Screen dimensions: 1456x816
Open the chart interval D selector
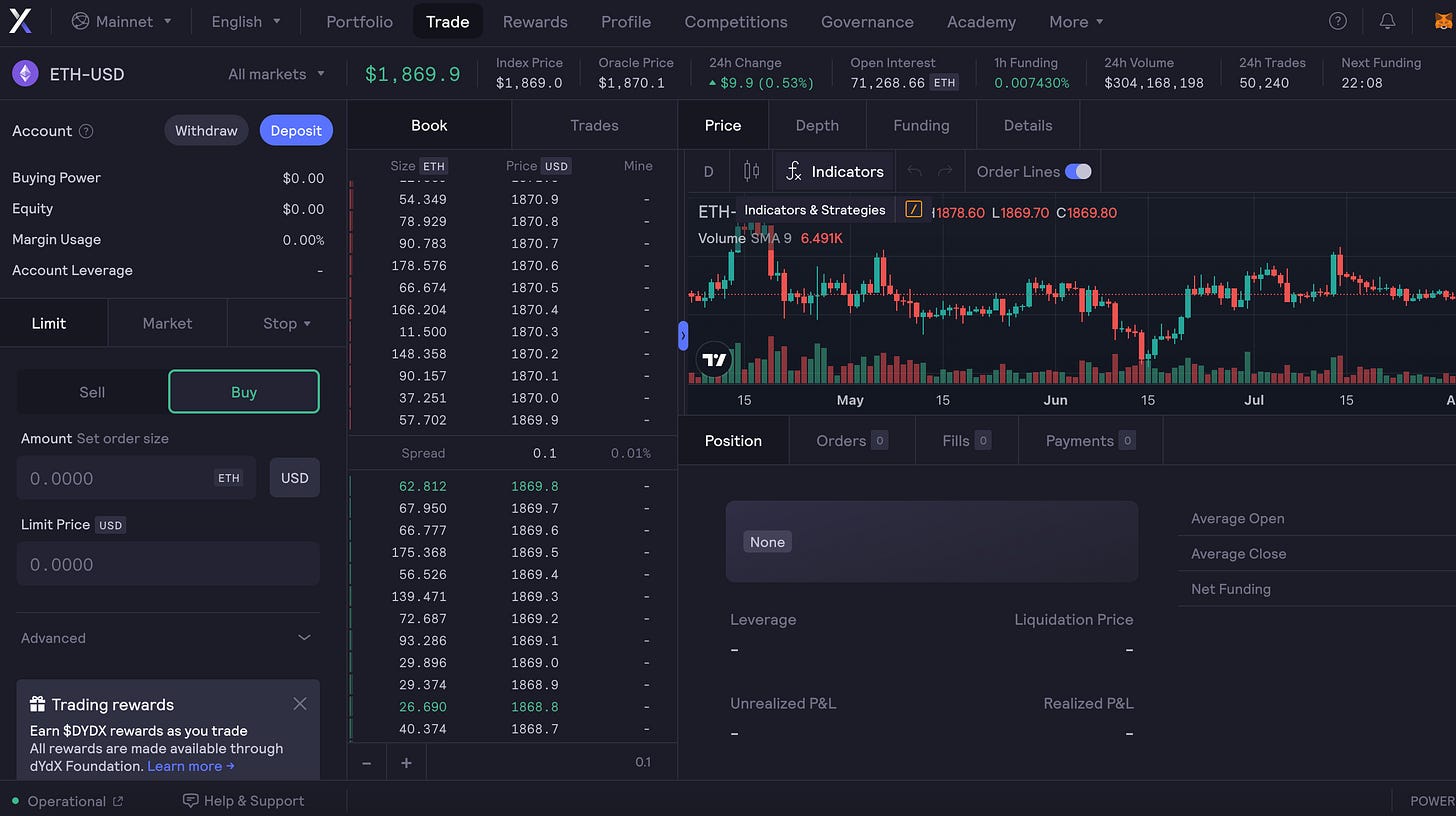coord(708,171)
